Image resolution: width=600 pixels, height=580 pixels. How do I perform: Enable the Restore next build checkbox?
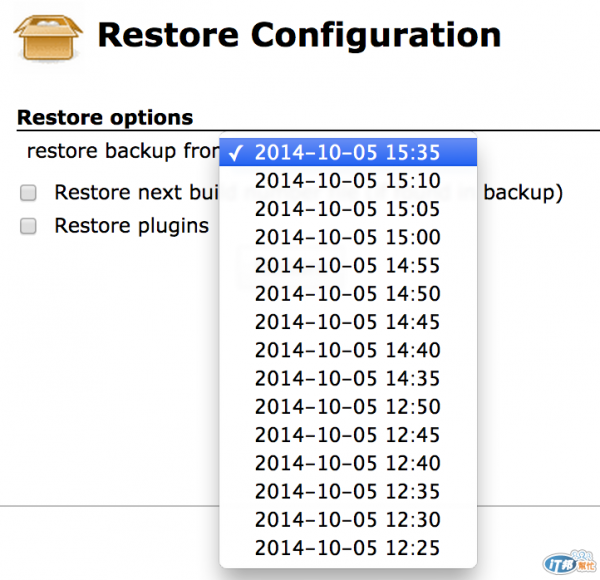(x=29, y=193)
